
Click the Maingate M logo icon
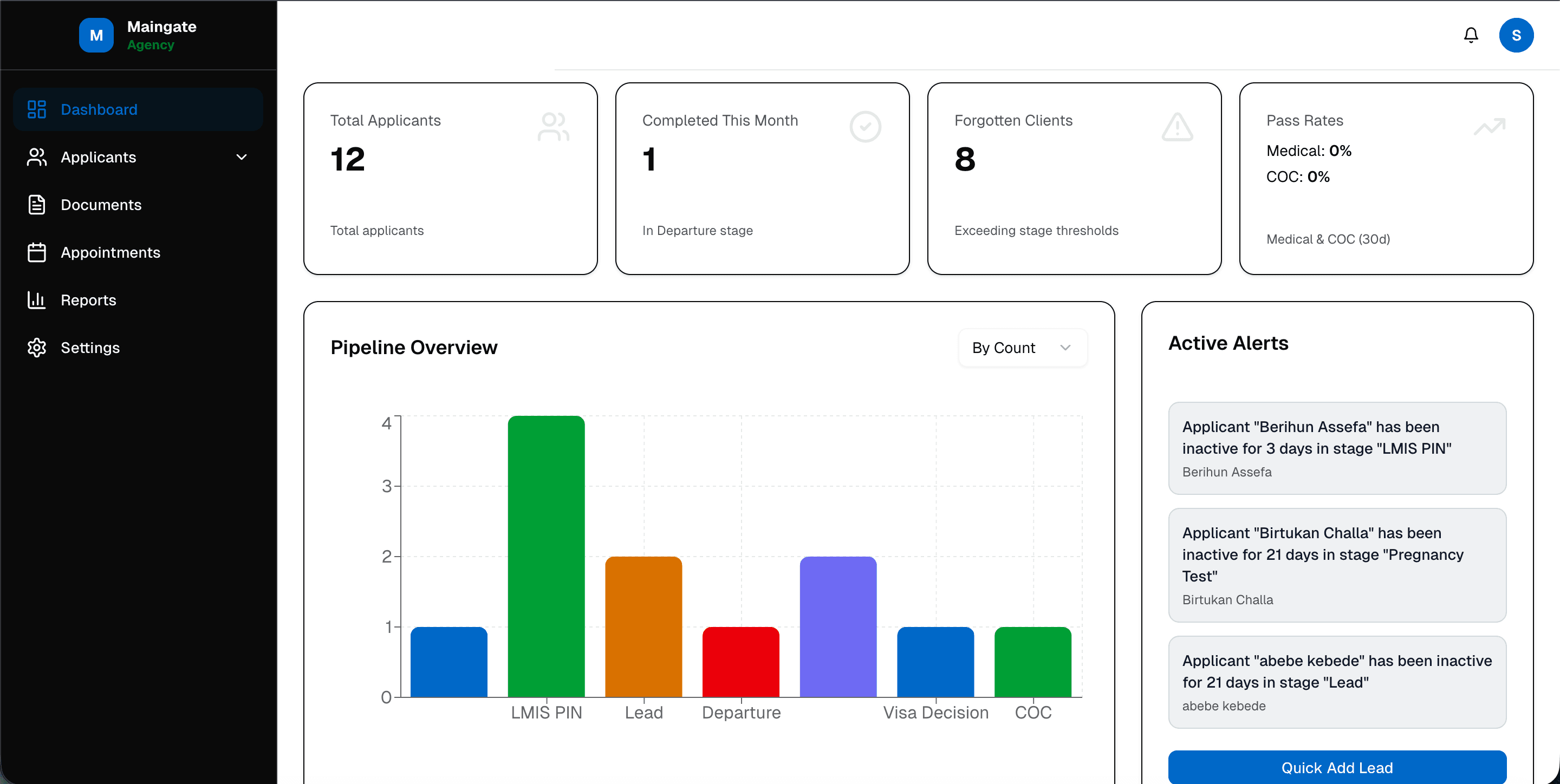[96, 35]
